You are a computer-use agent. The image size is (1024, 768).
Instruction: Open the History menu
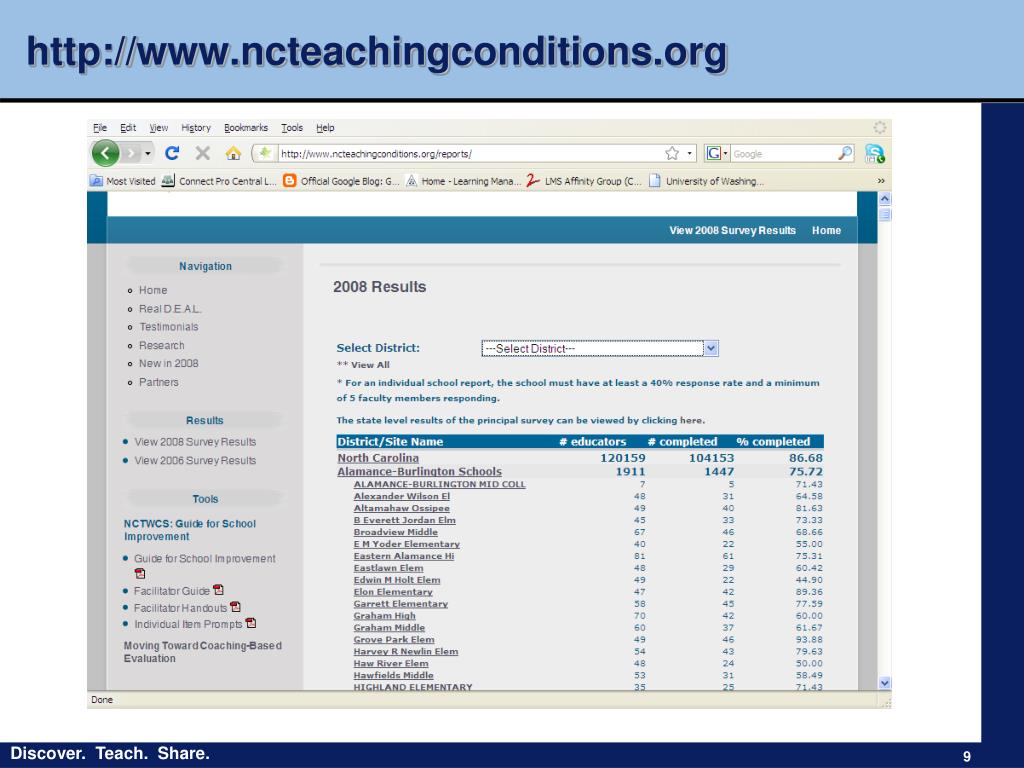(196, 127)
